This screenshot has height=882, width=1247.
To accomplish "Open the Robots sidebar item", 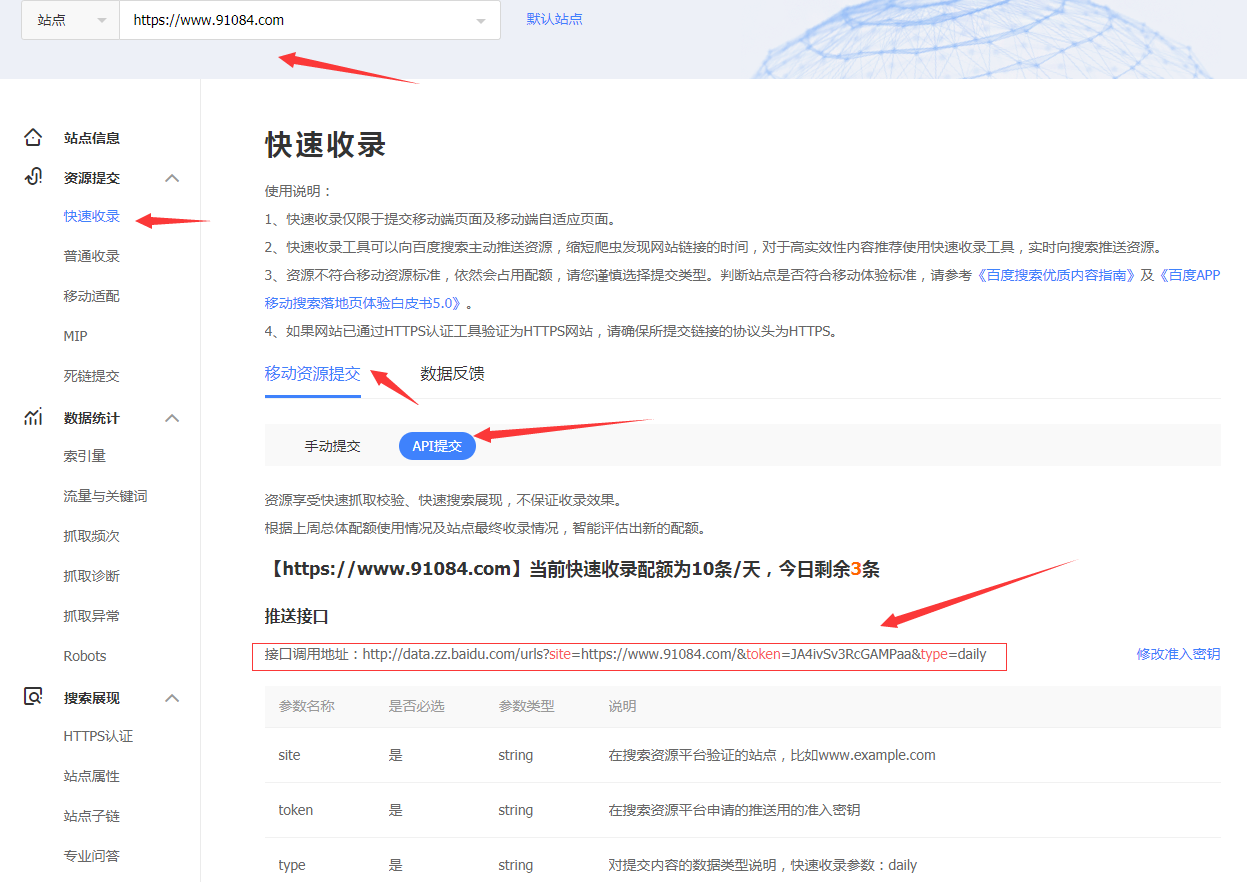I will [85, 656].
